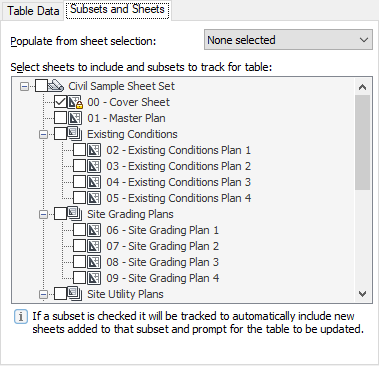Click the Site Utility Plans subset icon
379x366 pixels.
click(75, 294)
